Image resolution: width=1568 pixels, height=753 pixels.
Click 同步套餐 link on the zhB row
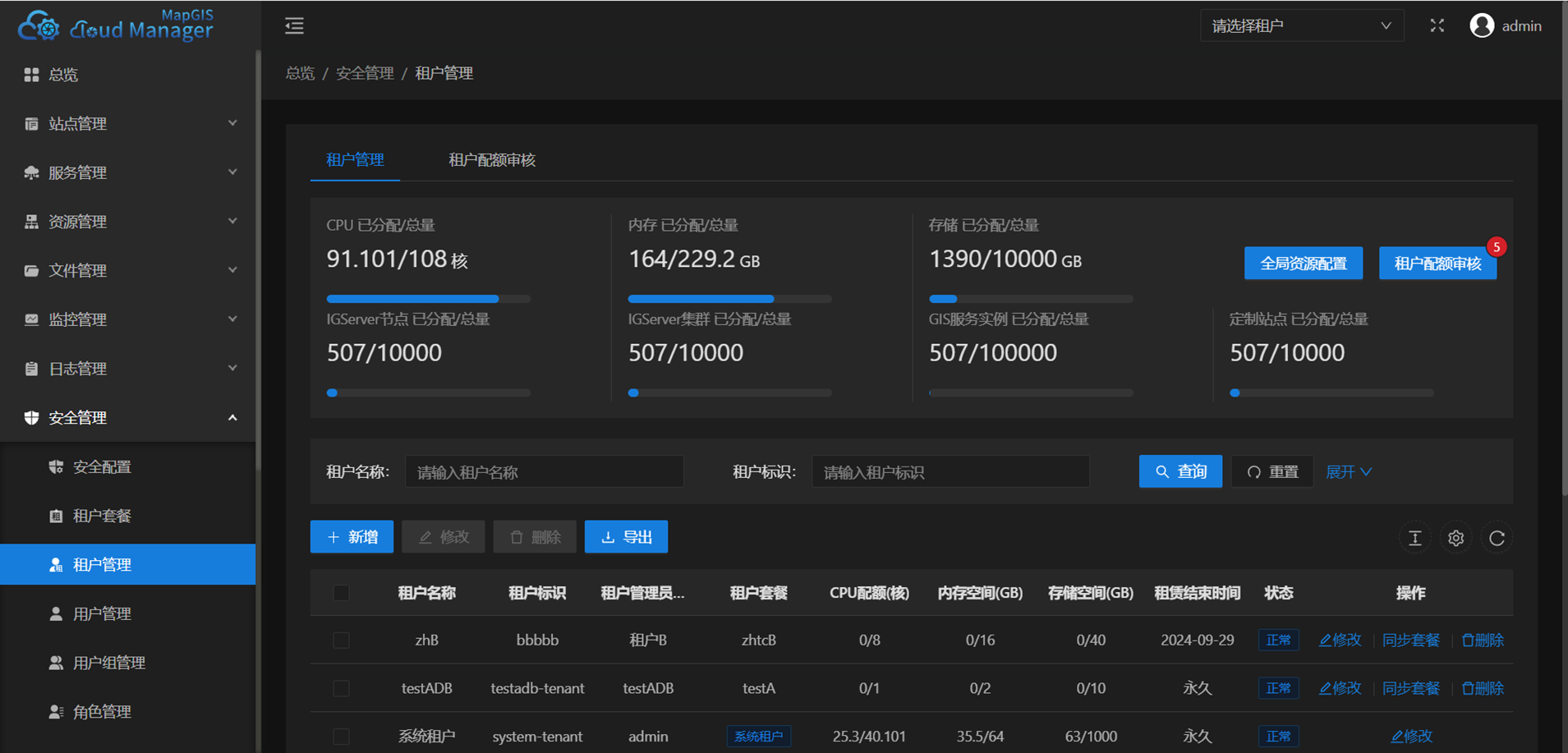[x=1410, y=640]
